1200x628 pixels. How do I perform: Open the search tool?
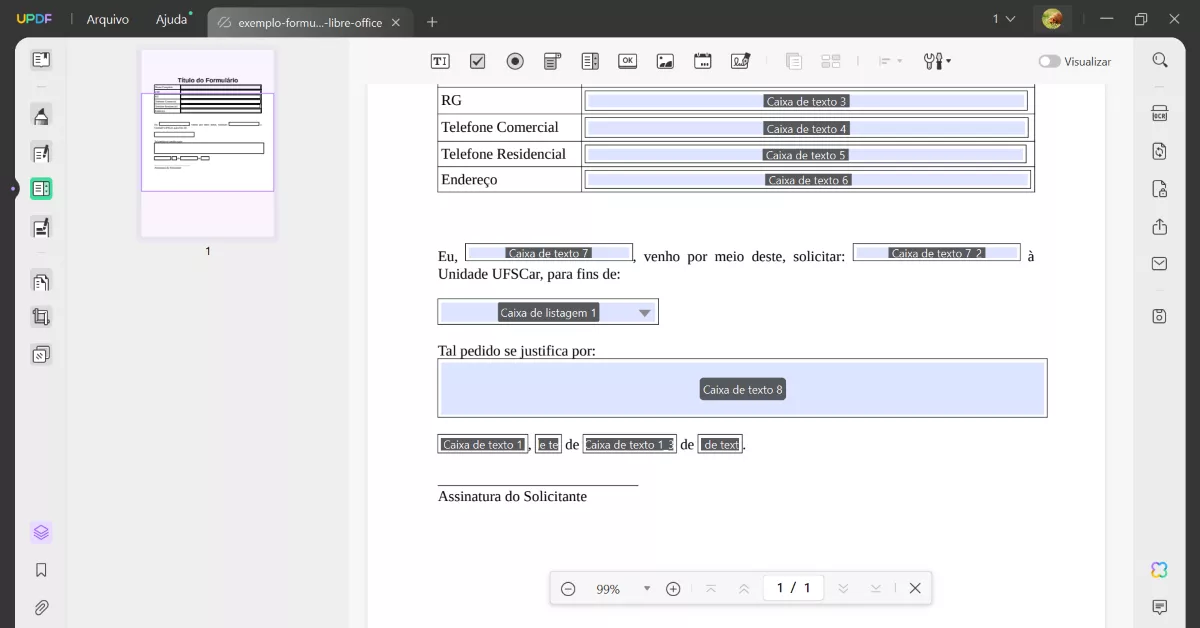[1158, 60]
